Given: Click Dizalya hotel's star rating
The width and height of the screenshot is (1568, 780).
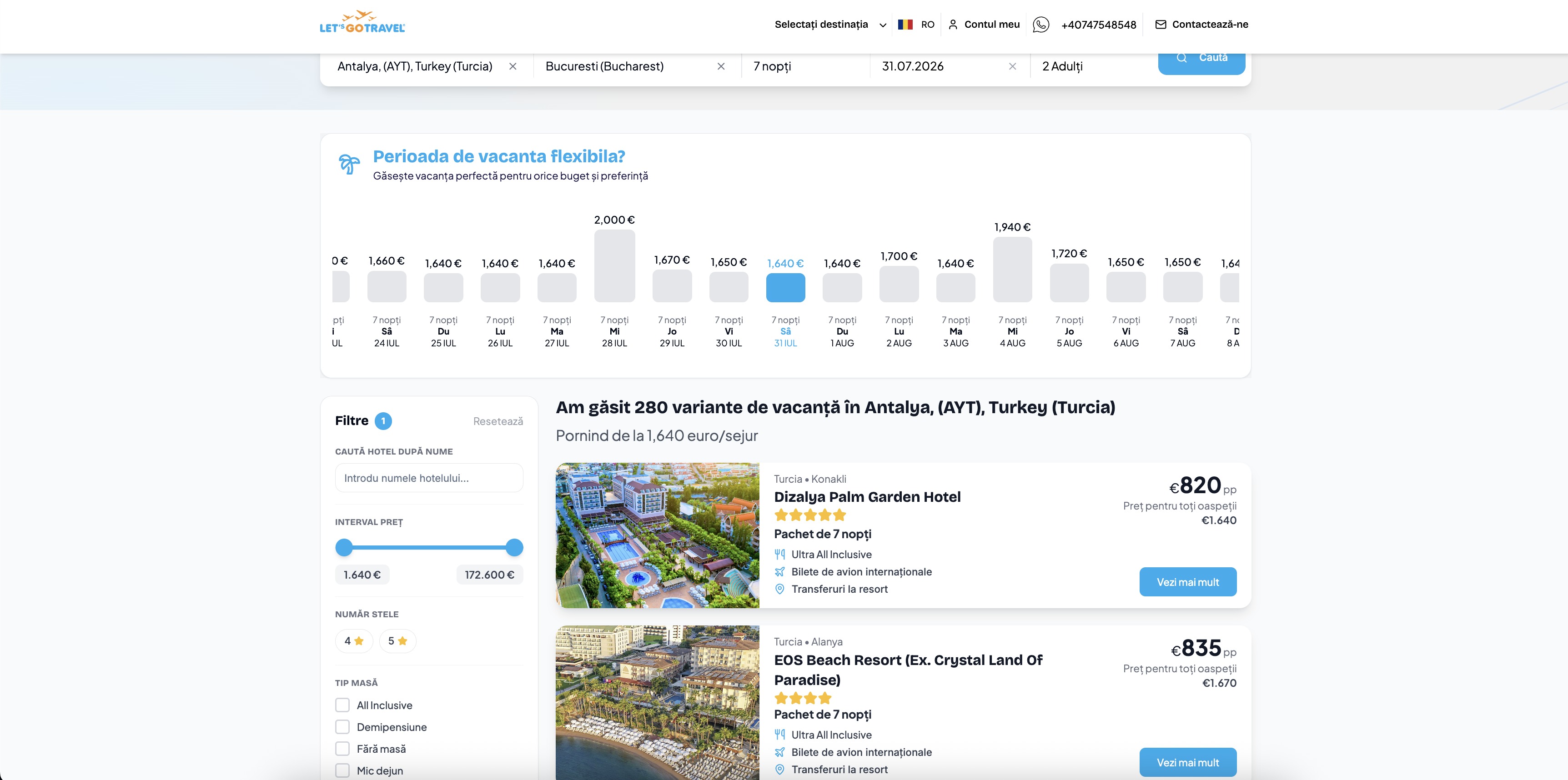Looking at the screenshot, I should (810, 515).
